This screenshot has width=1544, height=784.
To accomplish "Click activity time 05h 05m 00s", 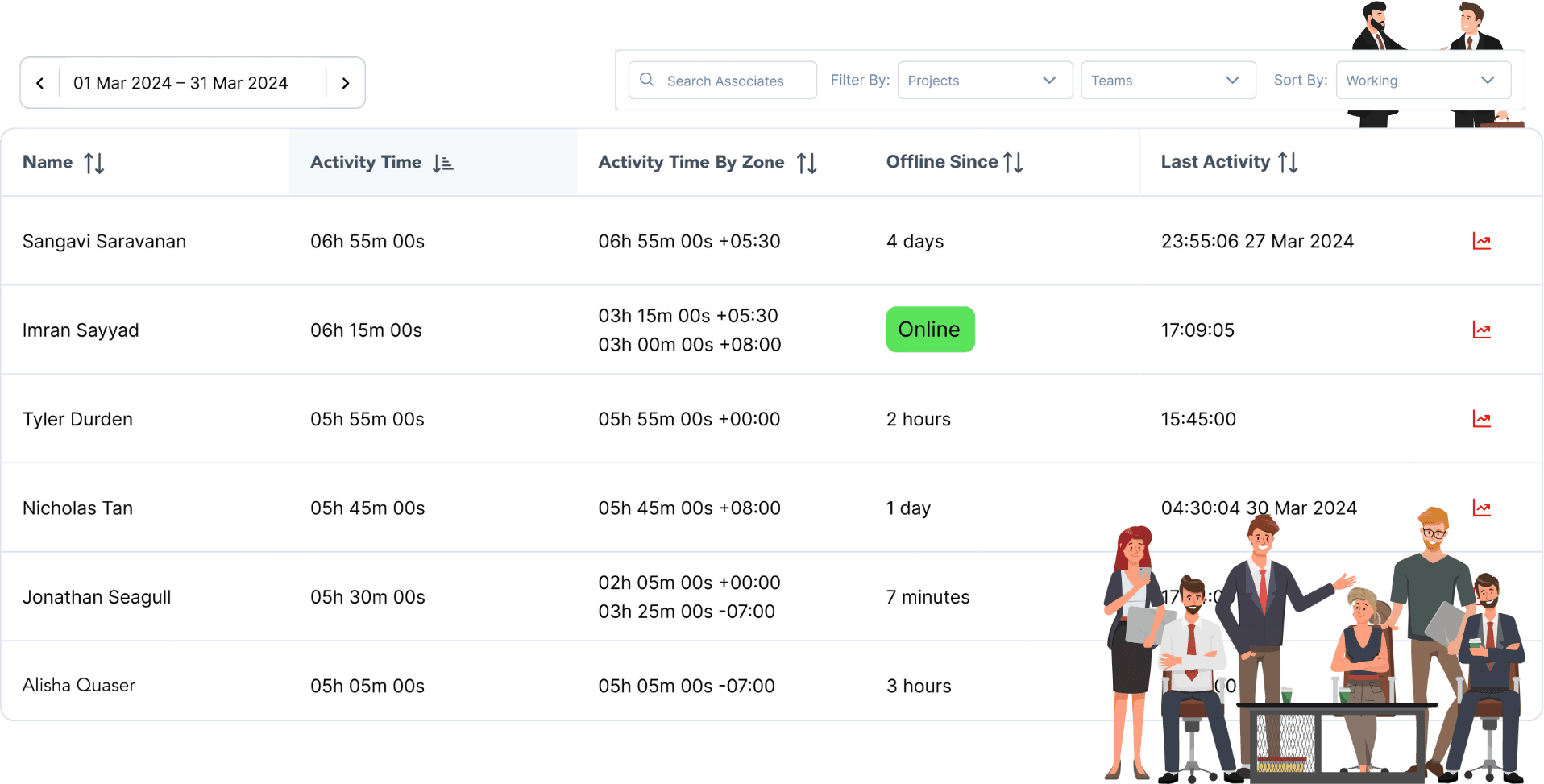I will 367,686.
